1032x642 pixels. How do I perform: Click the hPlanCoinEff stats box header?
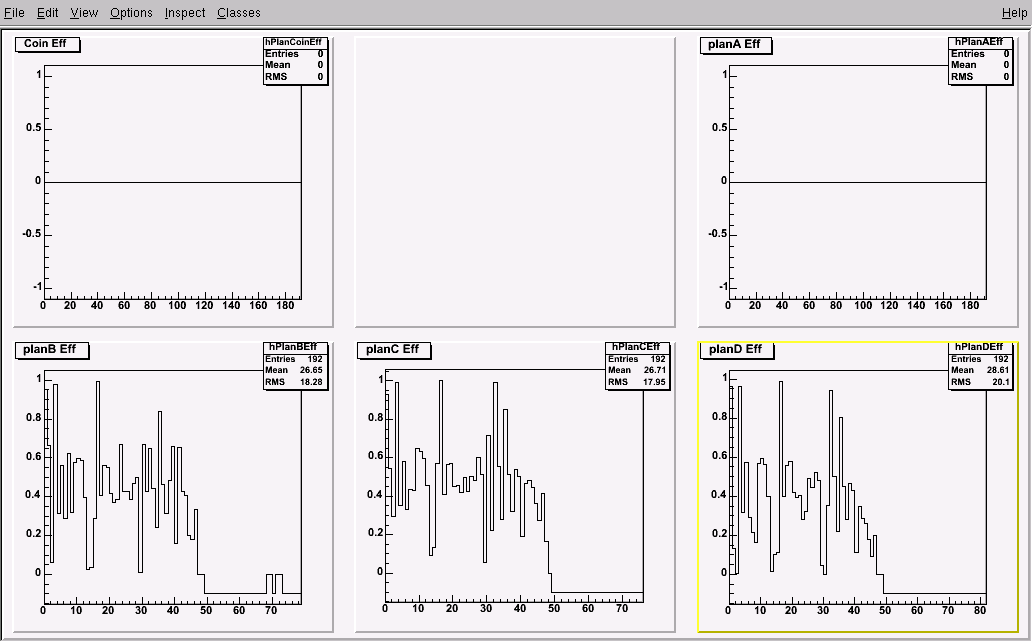tap(294, 42)
